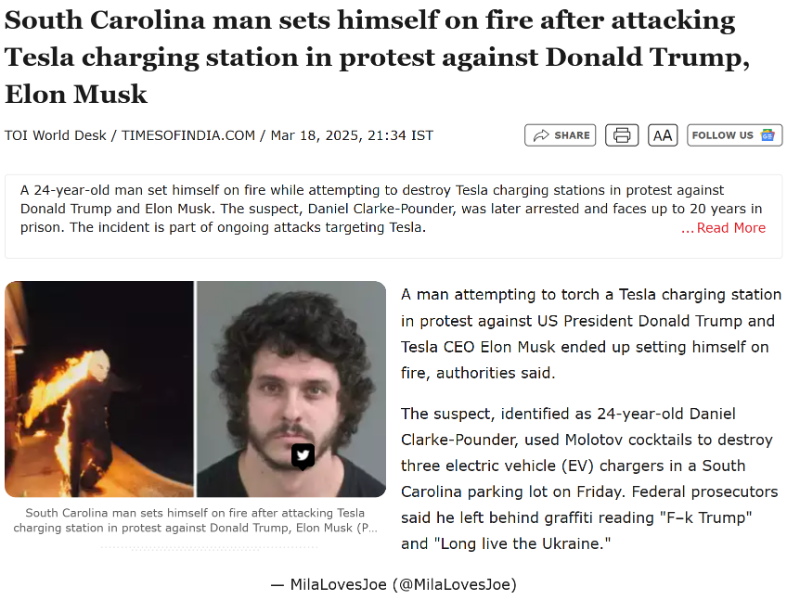Open the TOI World Desk byline
Image resolution: width=787 pixels, height=600 pixels.
pyautogui.click(x=55, y=136)
